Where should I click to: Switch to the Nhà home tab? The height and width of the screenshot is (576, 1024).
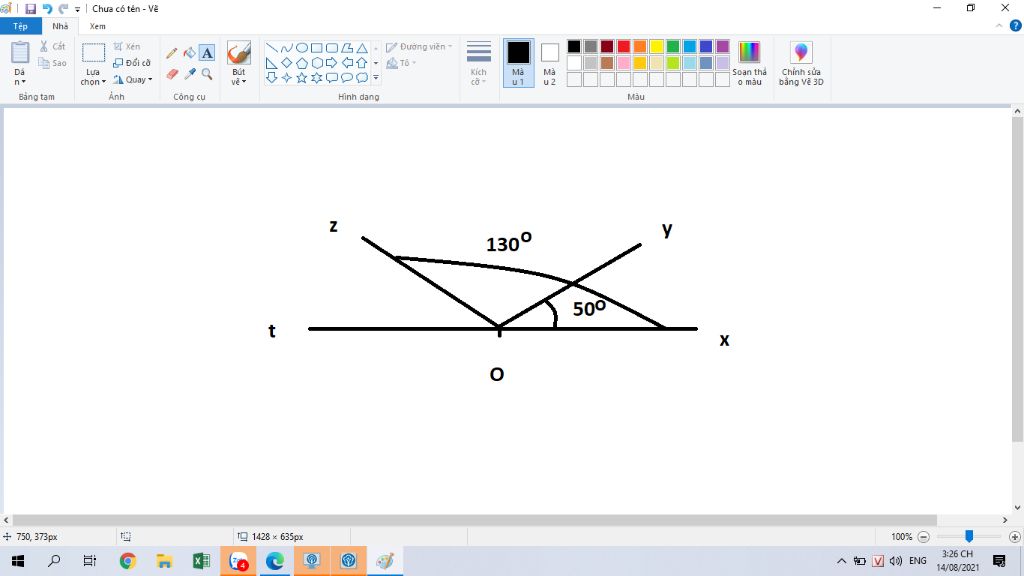pyautogui.click(x=60, y=26)
